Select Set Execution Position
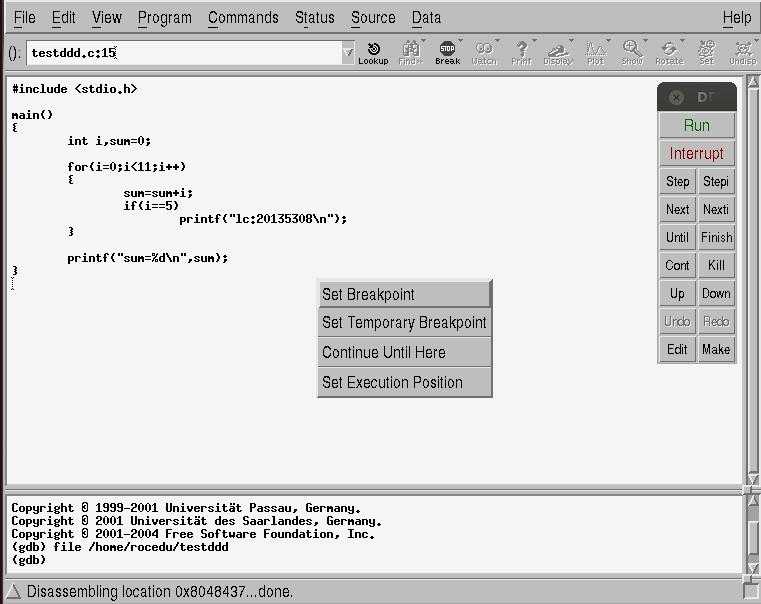This screenshot has width=761, height=604. pos(404,382)
